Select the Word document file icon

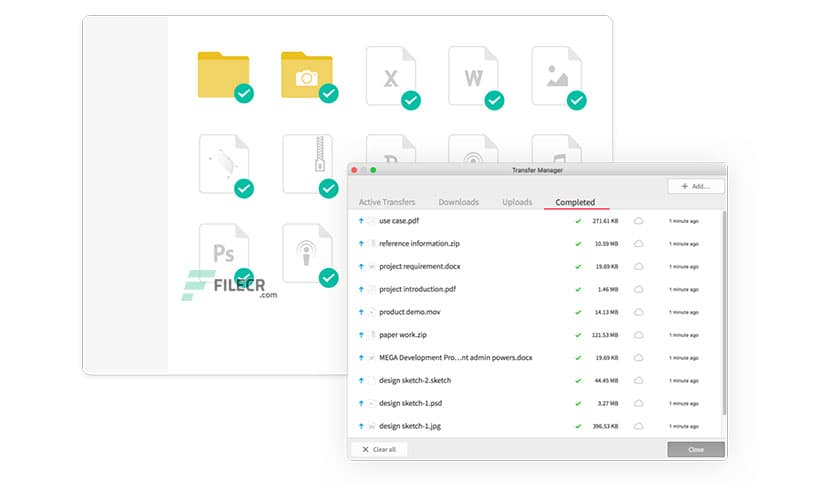tap(473, 76)
